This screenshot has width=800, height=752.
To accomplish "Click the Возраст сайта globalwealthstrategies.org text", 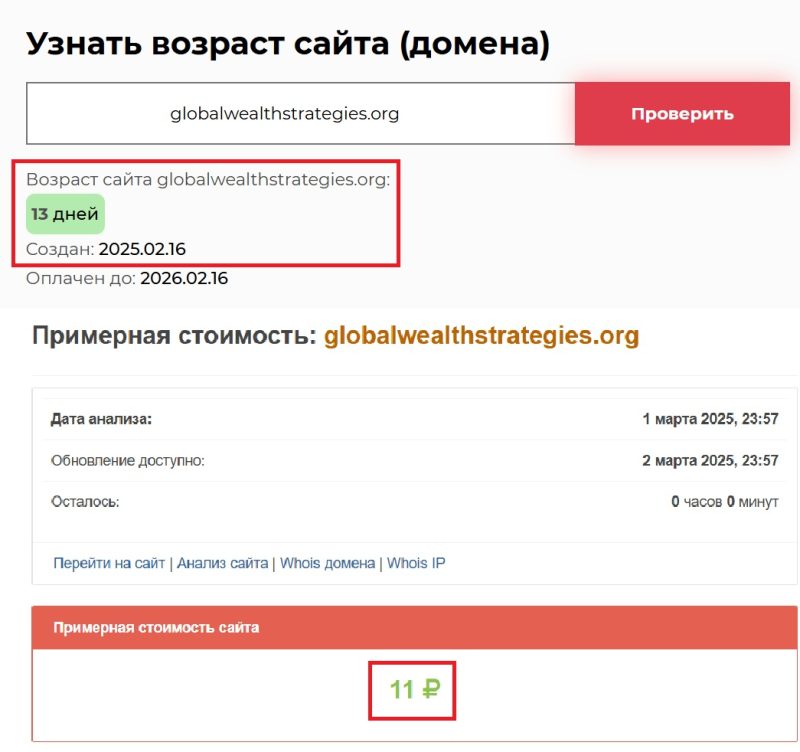I will click(x=208, y=180).
